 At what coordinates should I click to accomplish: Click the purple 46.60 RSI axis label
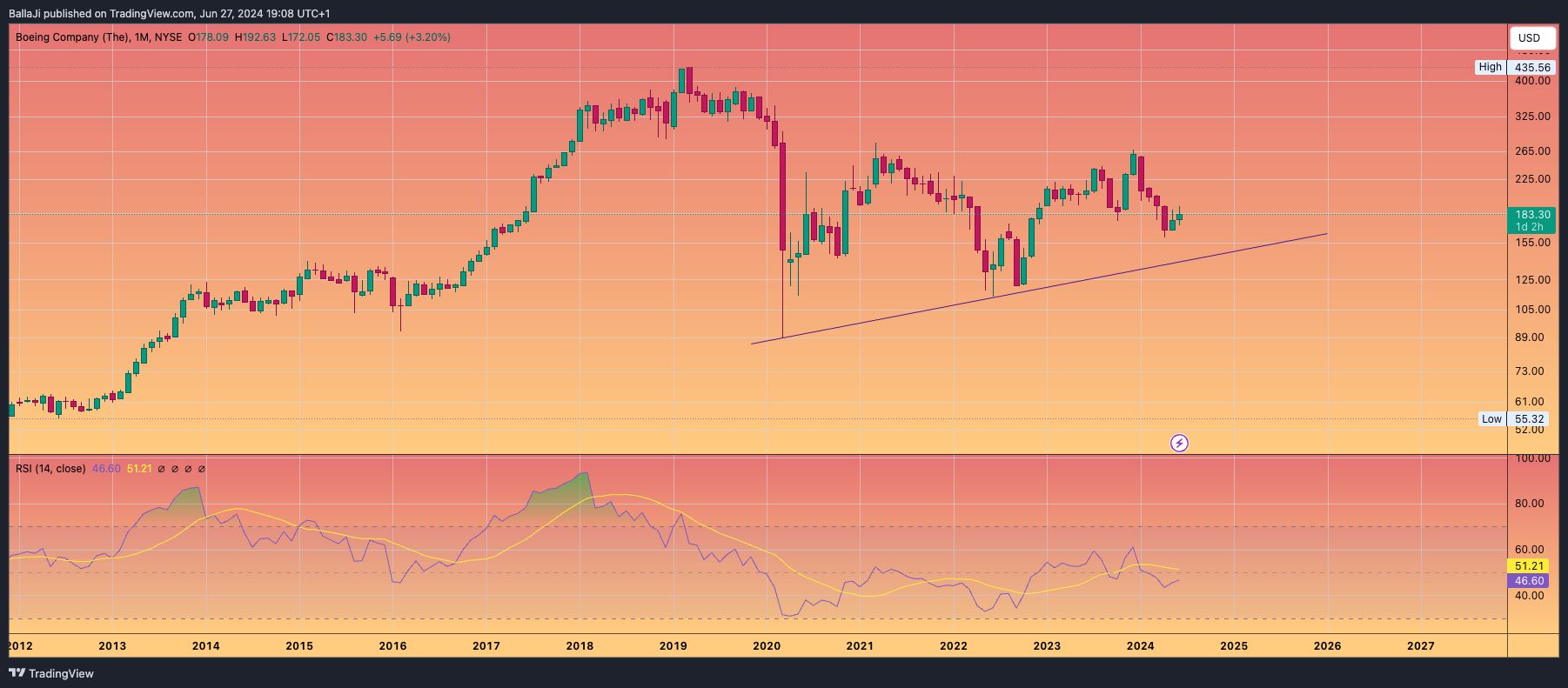pyautogui.click(x=1530, y=581)
